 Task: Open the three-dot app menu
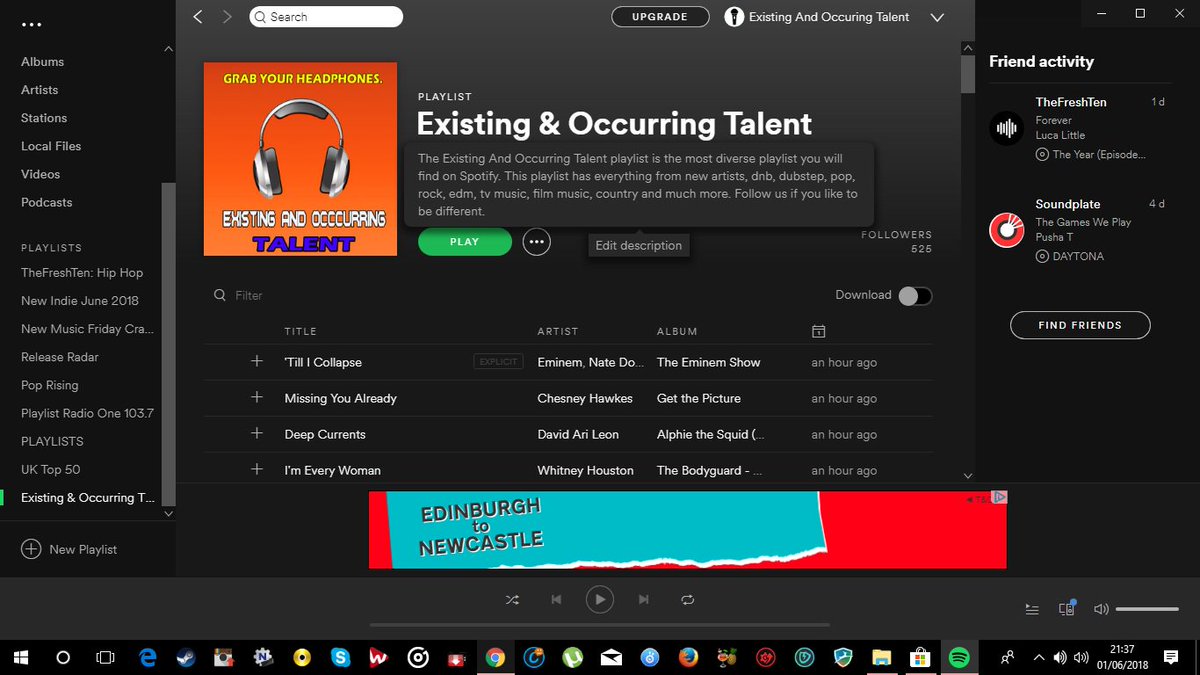31,24
